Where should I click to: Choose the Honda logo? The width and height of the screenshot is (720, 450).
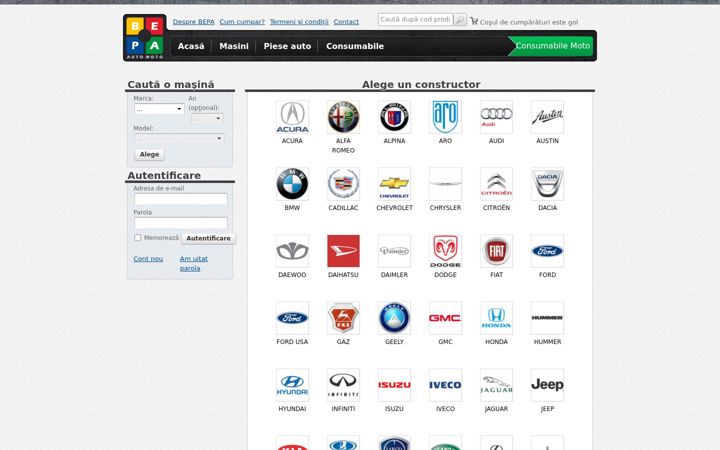(x=496, y=318)
